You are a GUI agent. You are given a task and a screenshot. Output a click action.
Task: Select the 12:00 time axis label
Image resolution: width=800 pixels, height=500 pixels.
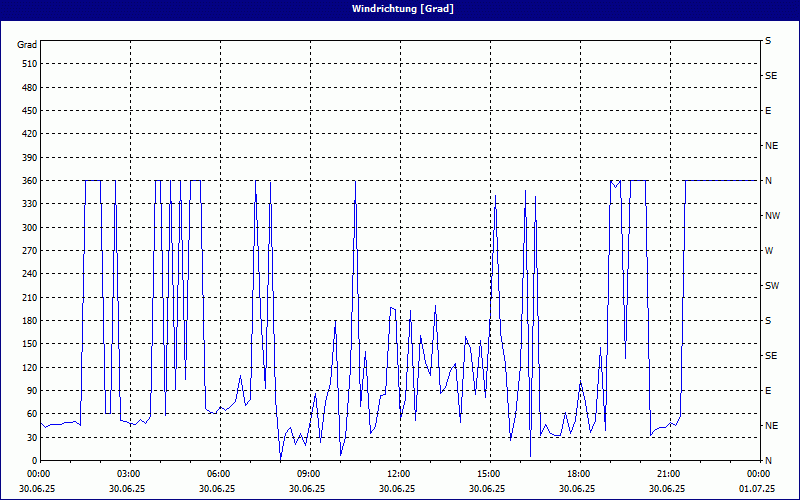[398, 473]
